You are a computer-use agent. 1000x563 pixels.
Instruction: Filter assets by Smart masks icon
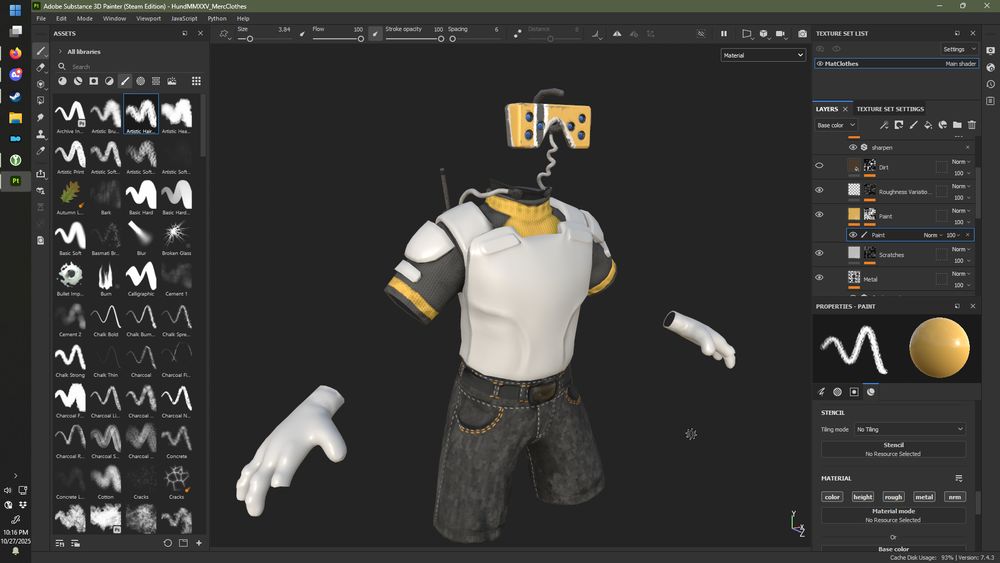click(x=94, y=81)
